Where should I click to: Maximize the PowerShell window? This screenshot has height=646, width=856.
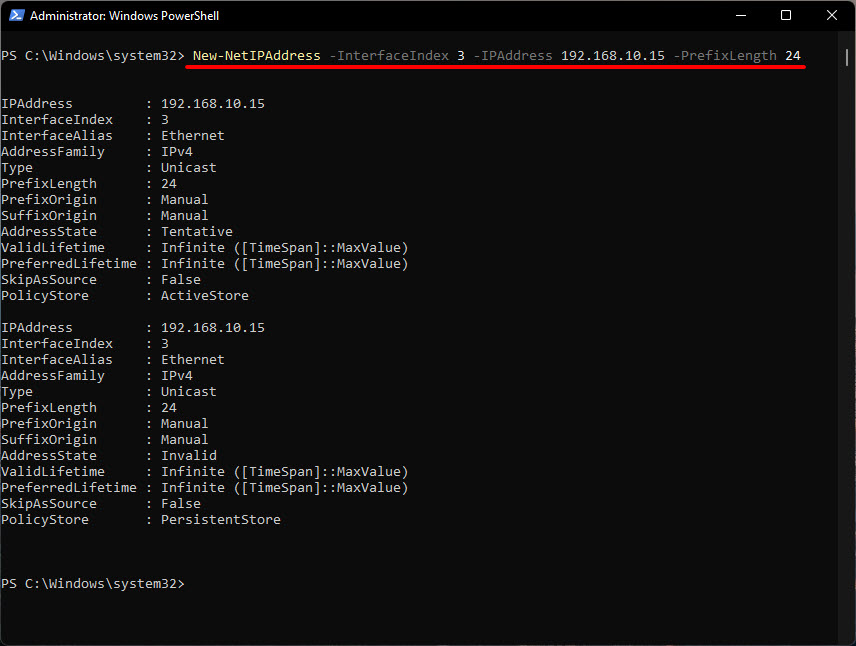click(786, 15)
